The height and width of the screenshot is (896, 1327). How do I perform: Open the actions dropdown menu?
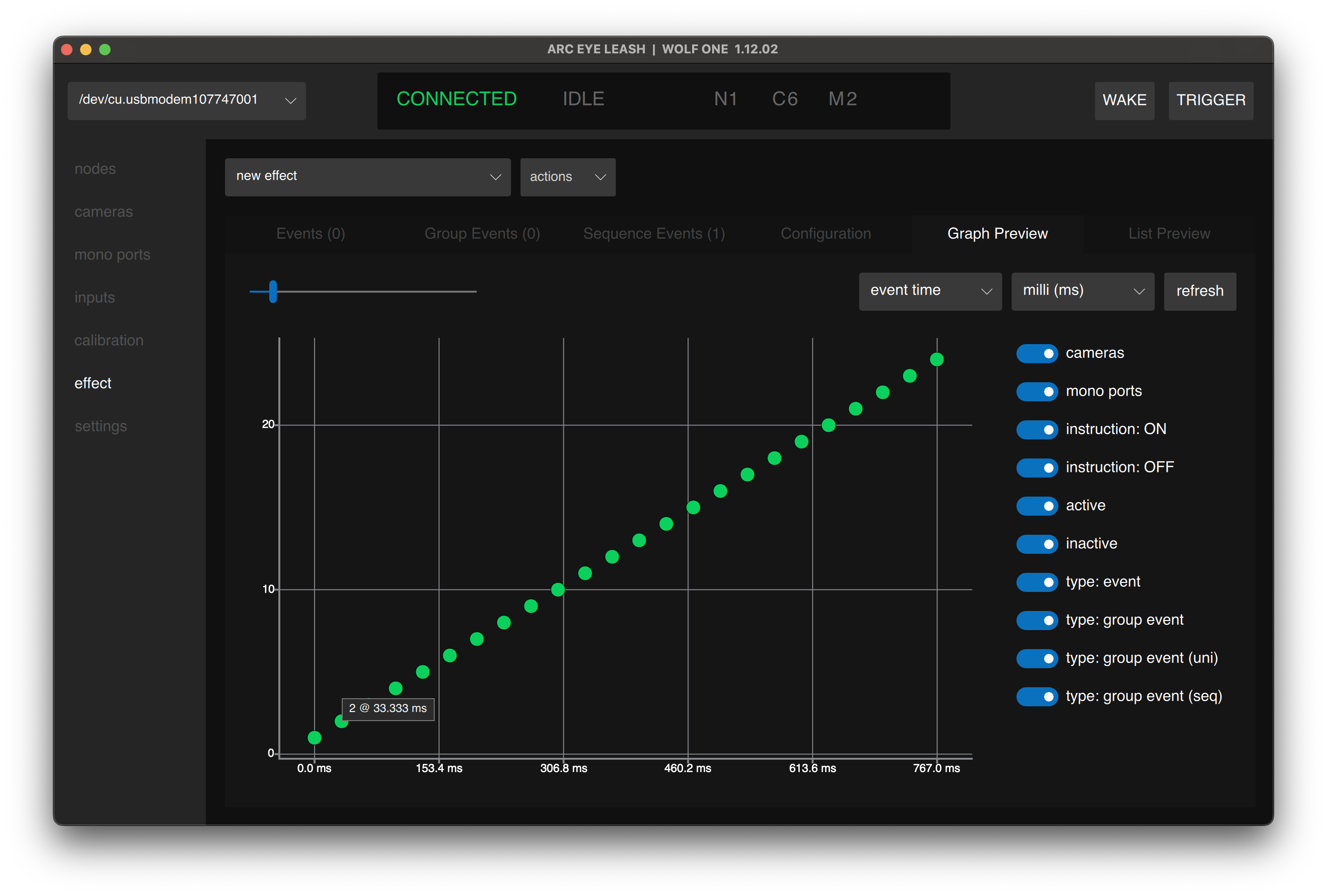point(567,177)
